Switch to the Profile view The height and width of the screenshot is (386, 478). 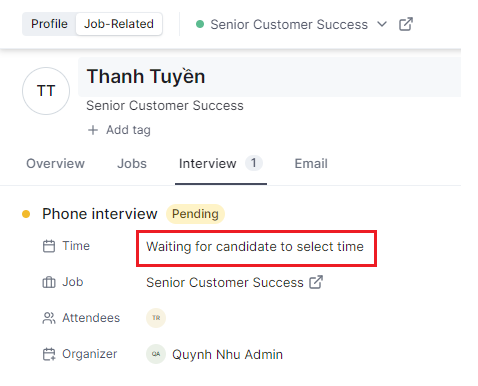[x=49, y=24]
